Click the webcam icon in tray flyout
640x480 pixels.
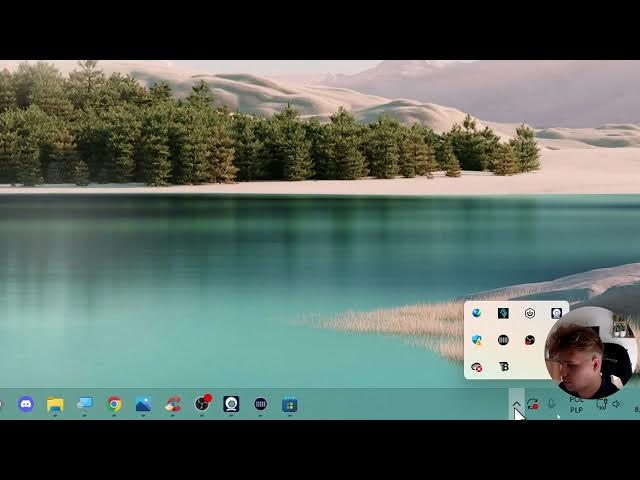click(x=556, y=313)
